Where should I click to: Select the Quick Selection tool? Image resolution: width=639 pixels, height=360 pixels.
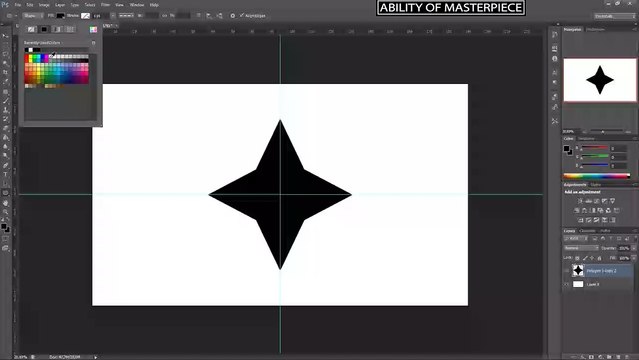[x=5, y=63]
